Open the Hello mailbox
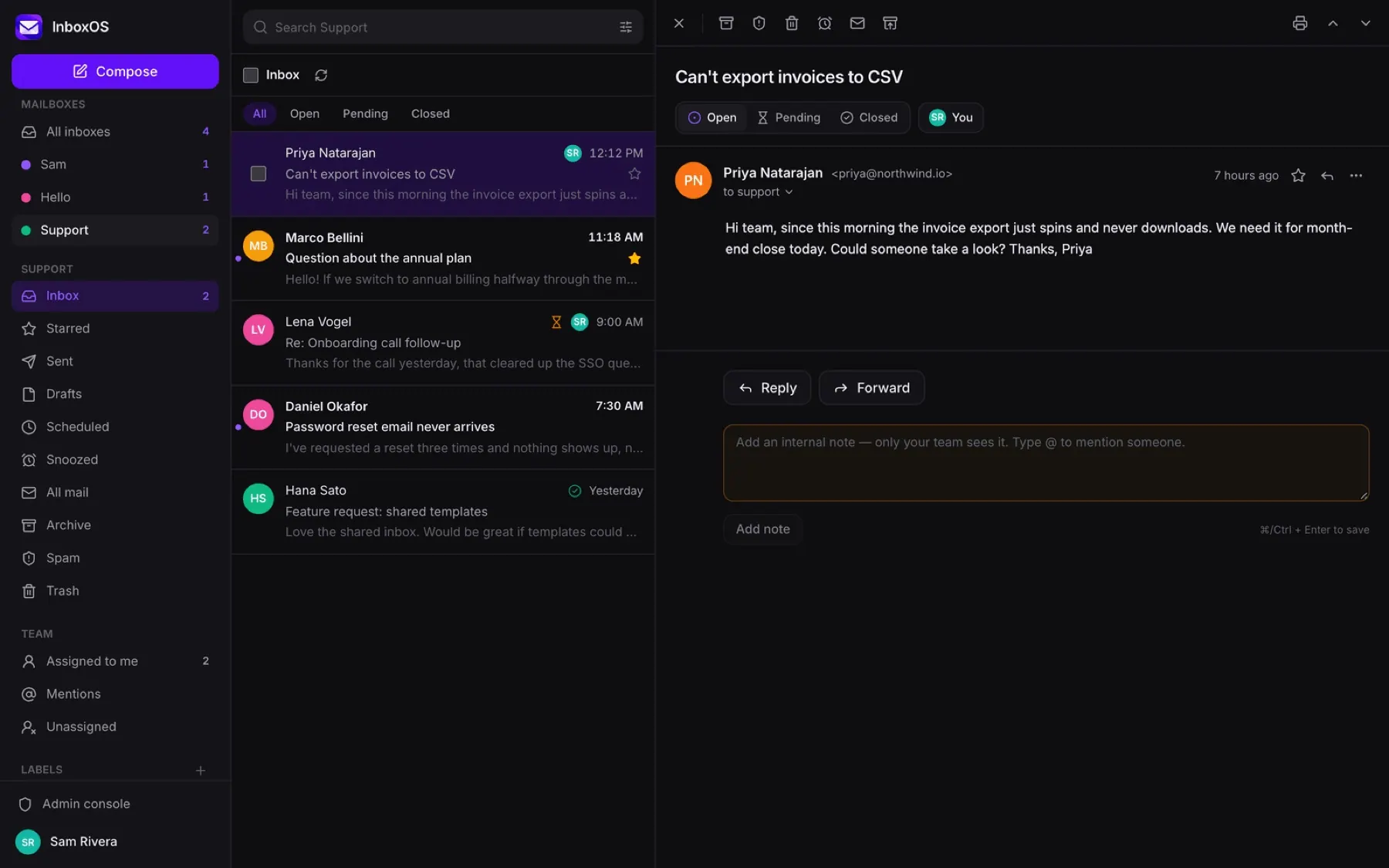1389x868 pixels. (115, 198)
